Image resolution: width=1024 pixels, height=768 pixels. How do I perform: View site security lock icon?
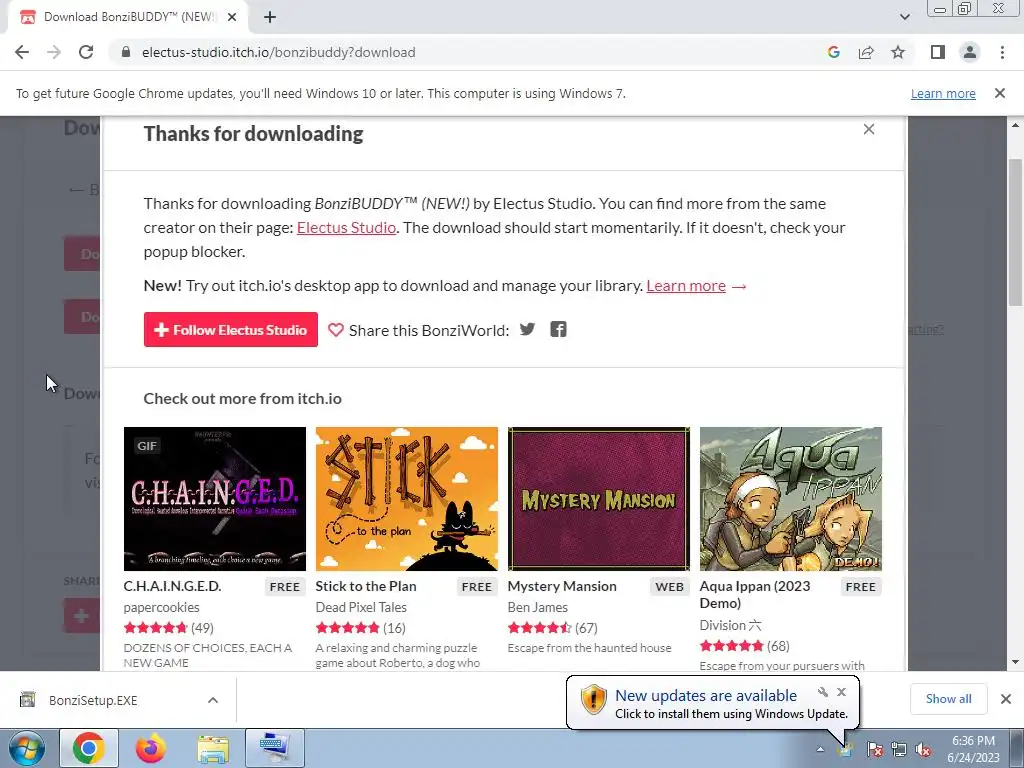click(126, 52)
